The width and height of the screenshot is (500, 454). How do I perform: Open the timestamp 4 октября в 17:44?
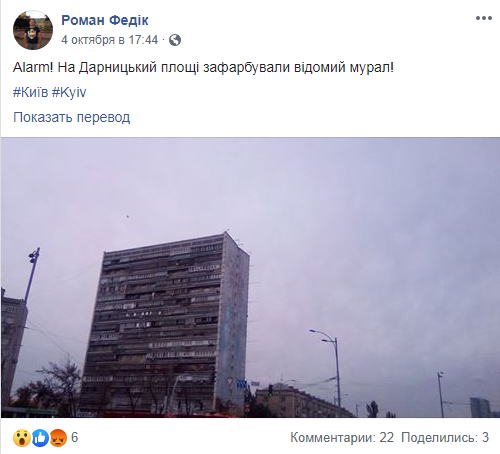pos(109,40)
